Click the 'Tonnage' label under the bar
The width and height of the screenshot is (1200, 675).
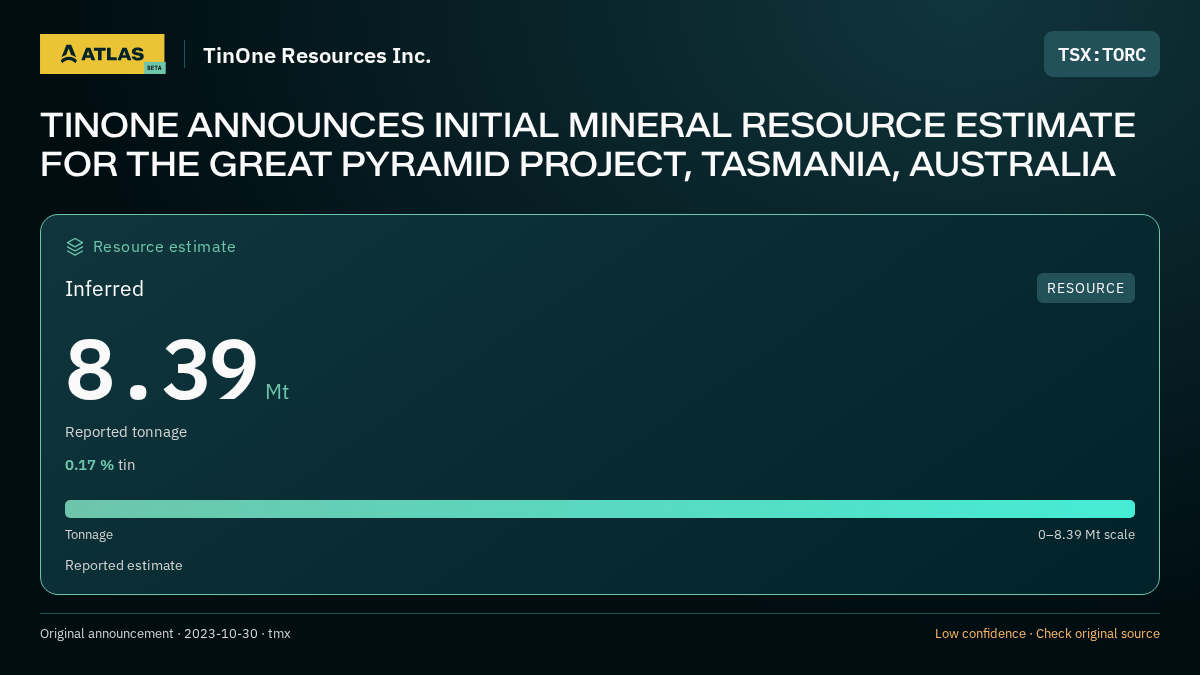(89, 535)
